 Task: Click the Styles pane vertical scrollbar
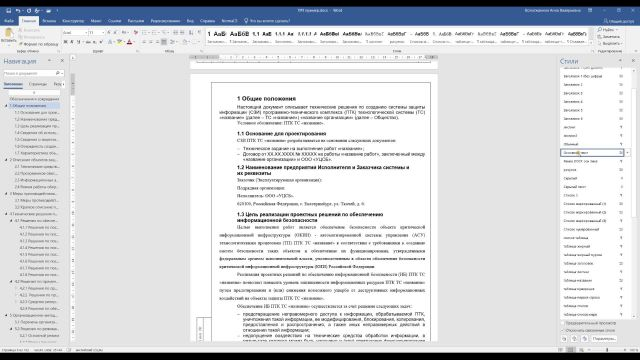tap(634, 192)
